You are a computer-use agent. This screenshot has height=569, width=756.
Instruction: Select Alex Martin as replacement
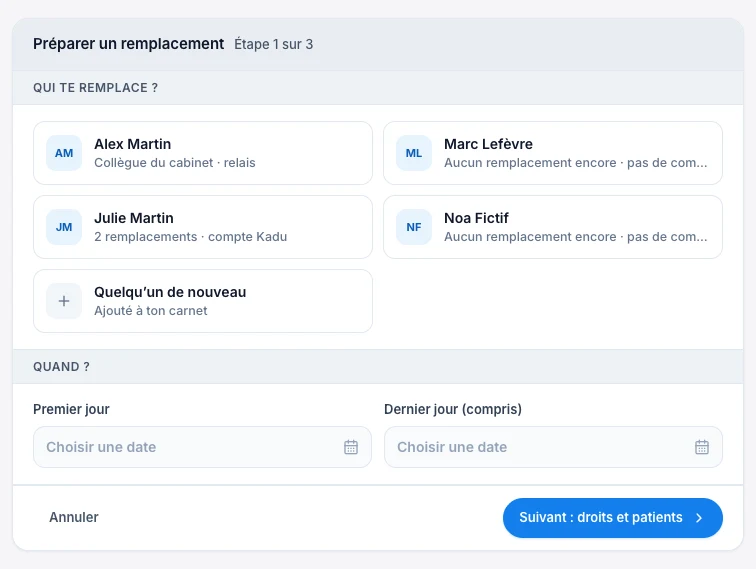click(x=203, y=153)
